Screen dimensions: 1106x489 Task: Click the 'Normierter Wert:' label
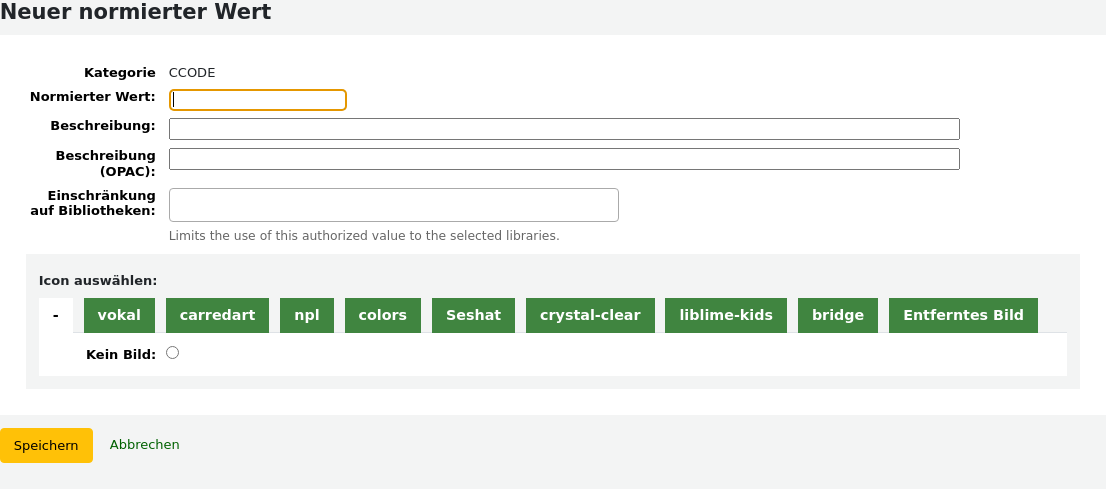(93, 97)
